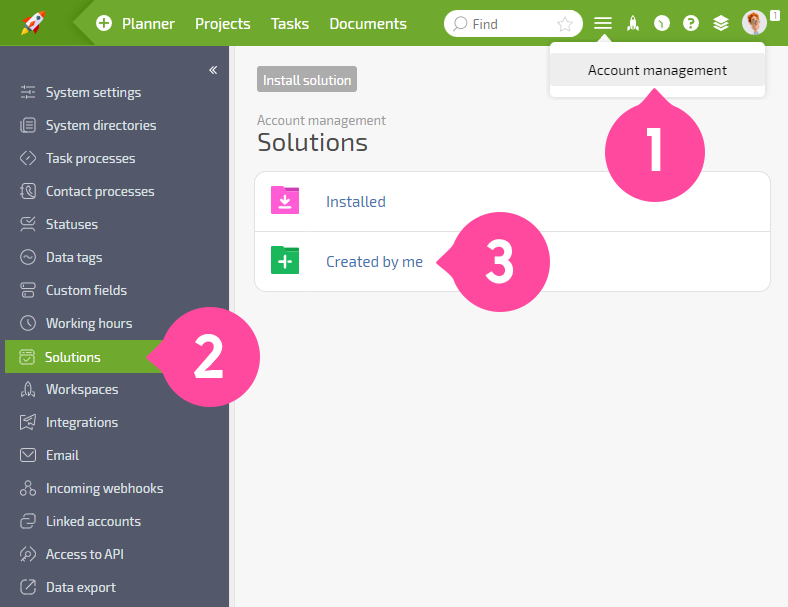Click the pink Installed folder icon
Screen dimensions: 788x607
click(285, 200)
